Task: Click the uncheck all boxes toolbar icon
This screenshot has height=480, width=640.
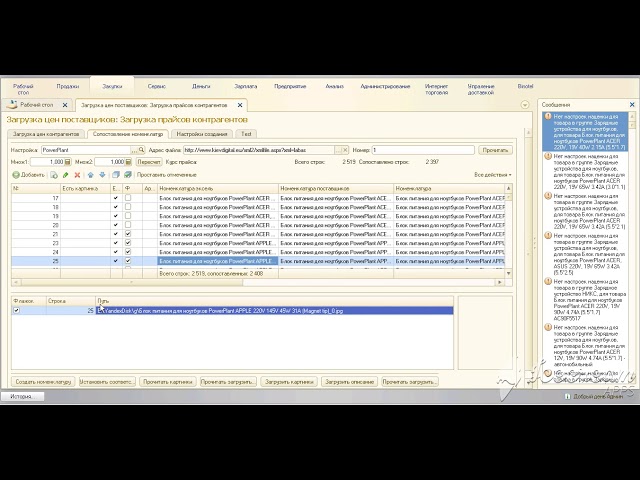Action: [116, 175]
